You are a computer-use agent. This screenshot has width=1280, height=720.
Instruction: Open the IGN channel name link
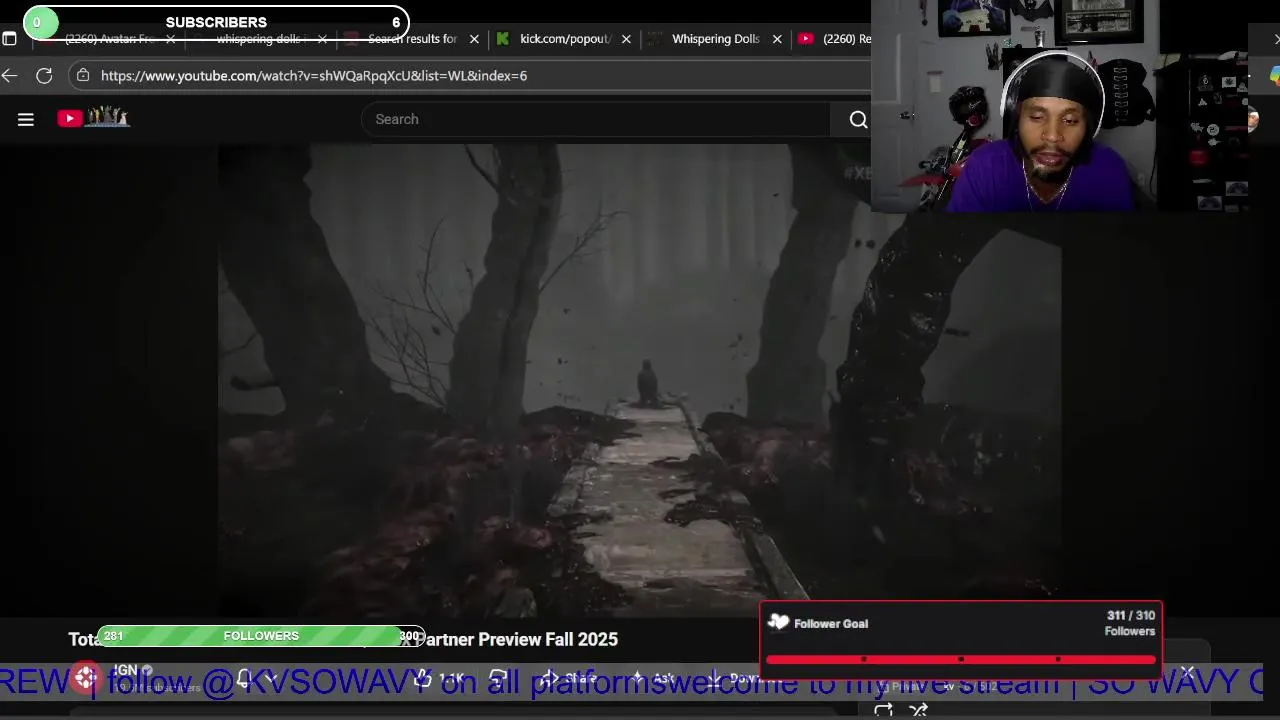pos(125,670)
